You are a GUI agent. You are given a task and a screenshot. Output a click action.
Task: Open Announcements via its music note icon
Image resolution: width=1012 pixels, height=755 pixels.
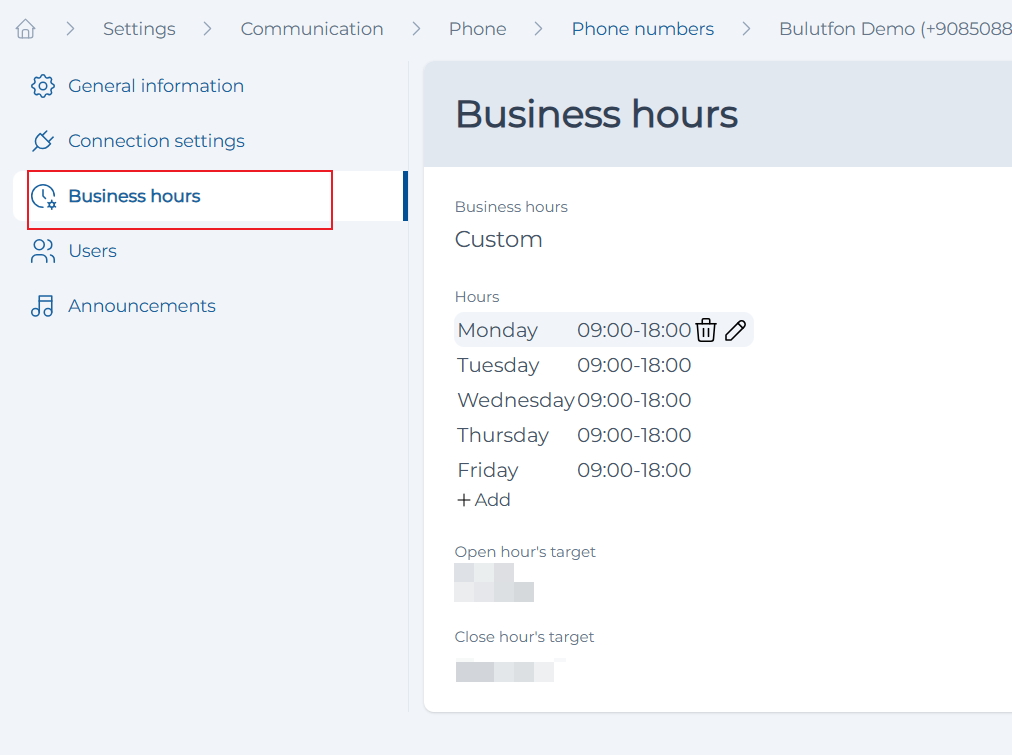click(42, 306)
